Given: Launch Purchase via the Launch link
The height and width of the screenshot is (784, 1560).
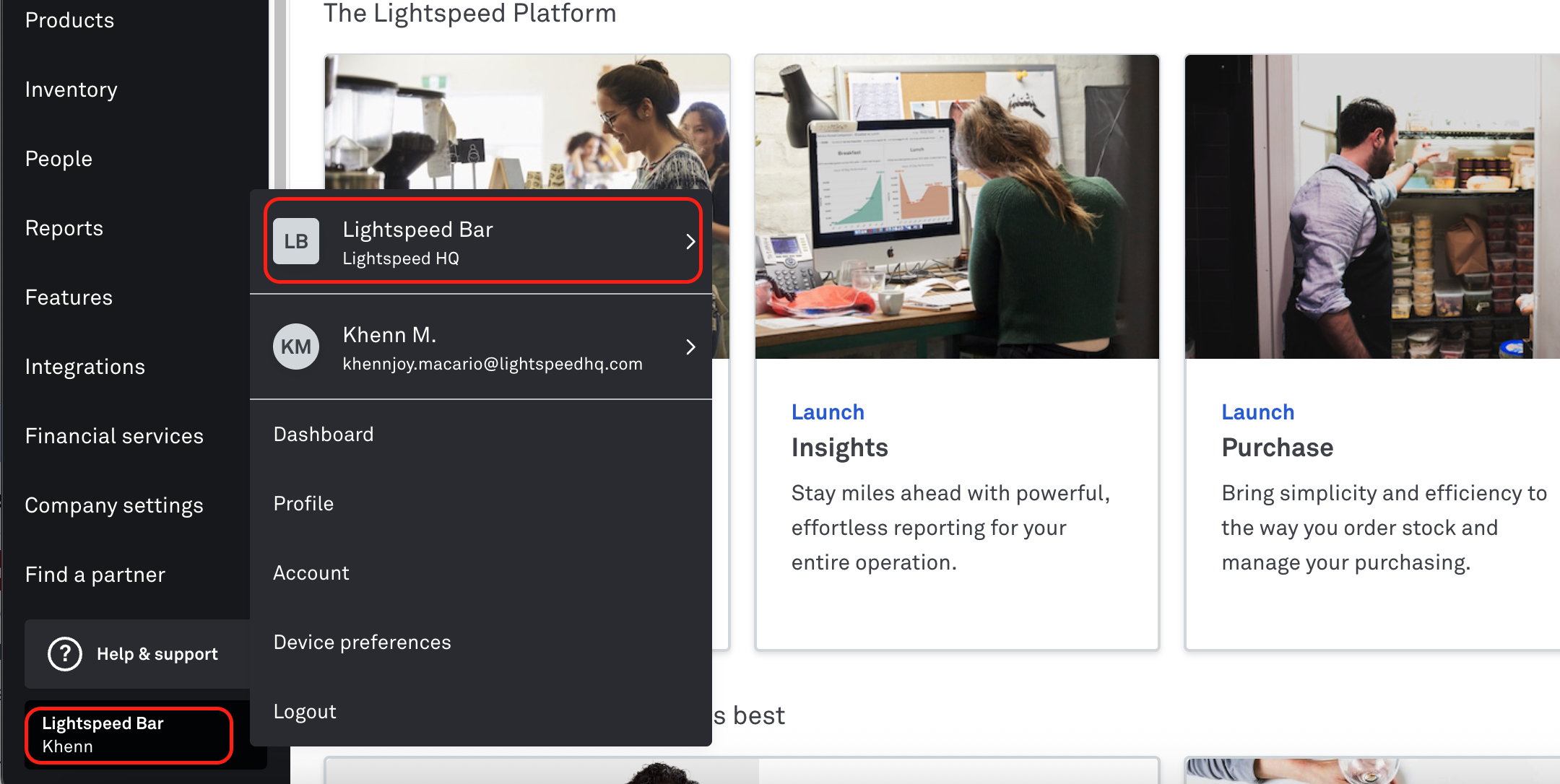Looking at the screenshot, I should [1258, 412].
